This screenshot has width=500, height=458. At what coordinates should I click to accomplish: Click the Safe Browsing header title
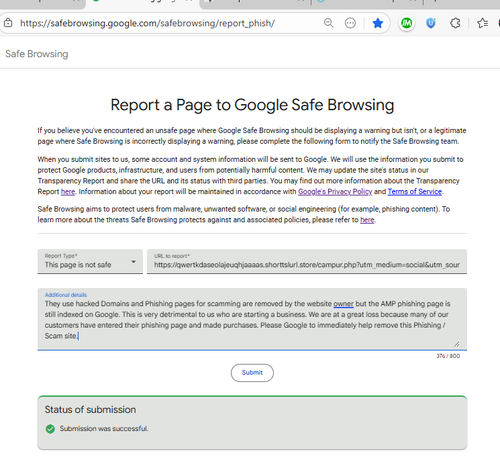tap(37, 54)
